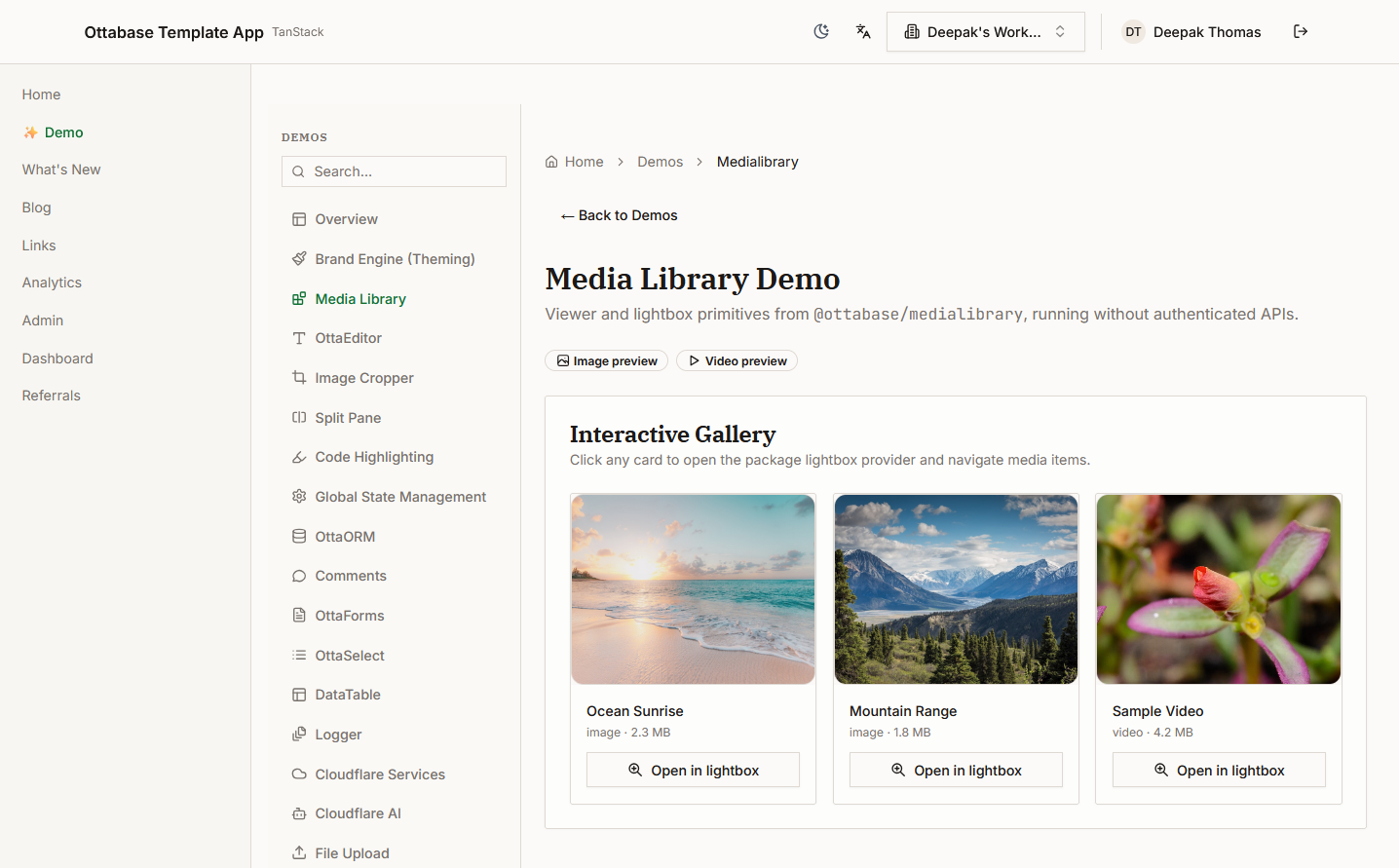1399x868 pixels.
Task: Navigate to Analytics in the sidebar
Action: (x=52, y=283)
